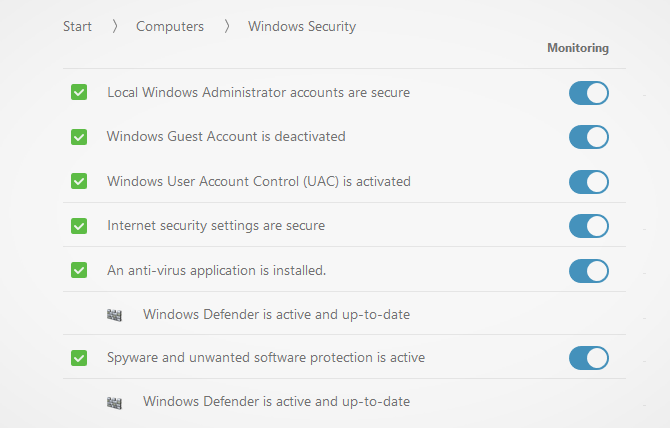The height and width of the screenshot is (428, 670).
Task: Click the Monitoring column header
Action: click(x=578, y=48)
